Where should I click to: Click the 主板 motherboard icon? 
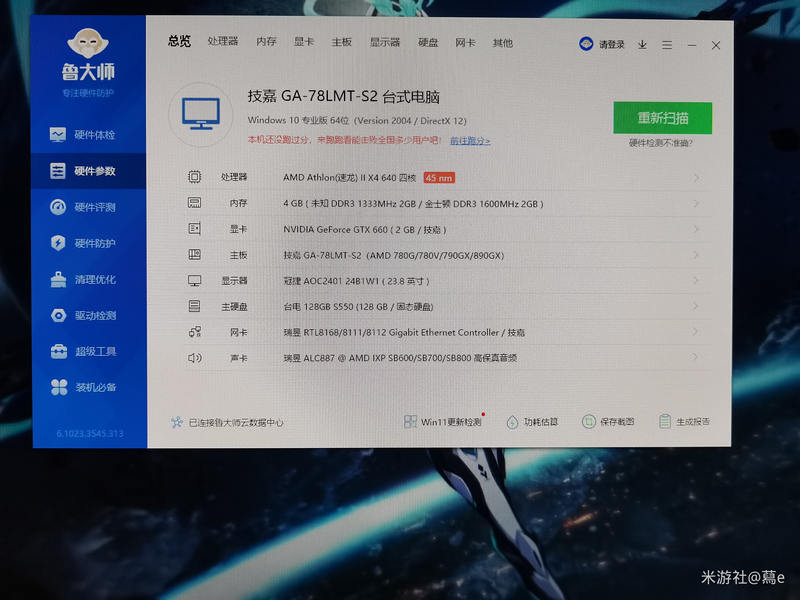pyautogui.click(x=194, y=254)
